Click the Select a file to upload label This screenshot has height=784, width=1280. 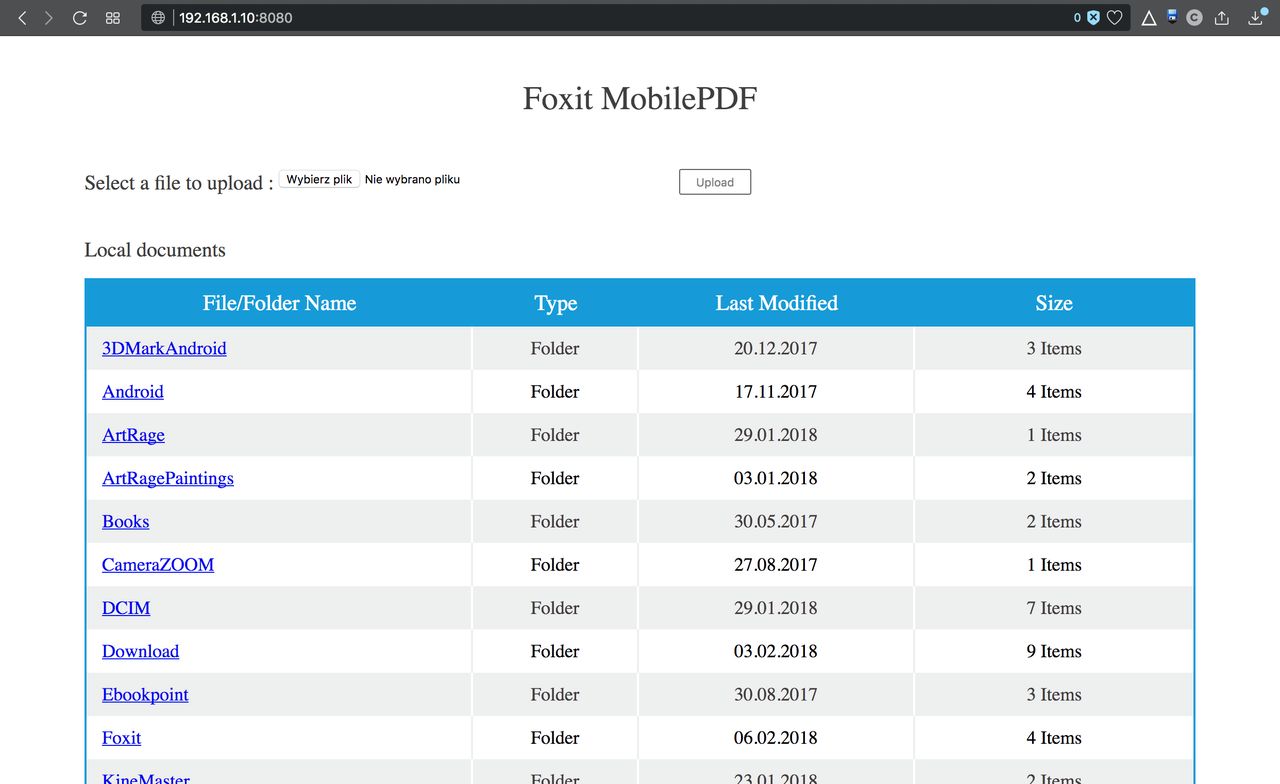tap(179, 183)
